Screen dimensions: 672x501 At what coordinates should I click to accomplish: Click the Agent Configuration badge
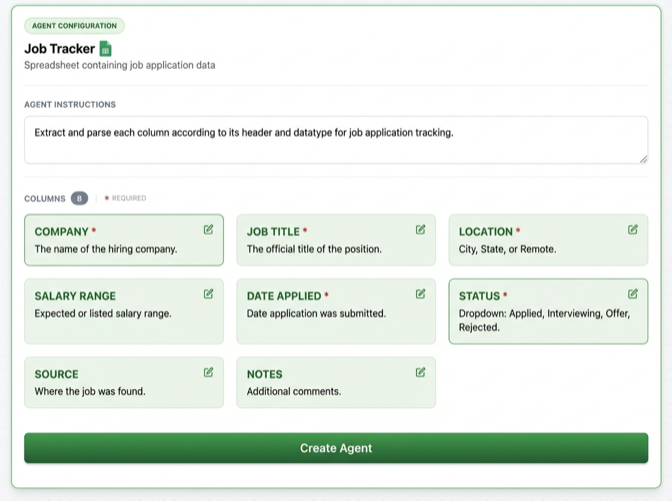click(74, 26)
